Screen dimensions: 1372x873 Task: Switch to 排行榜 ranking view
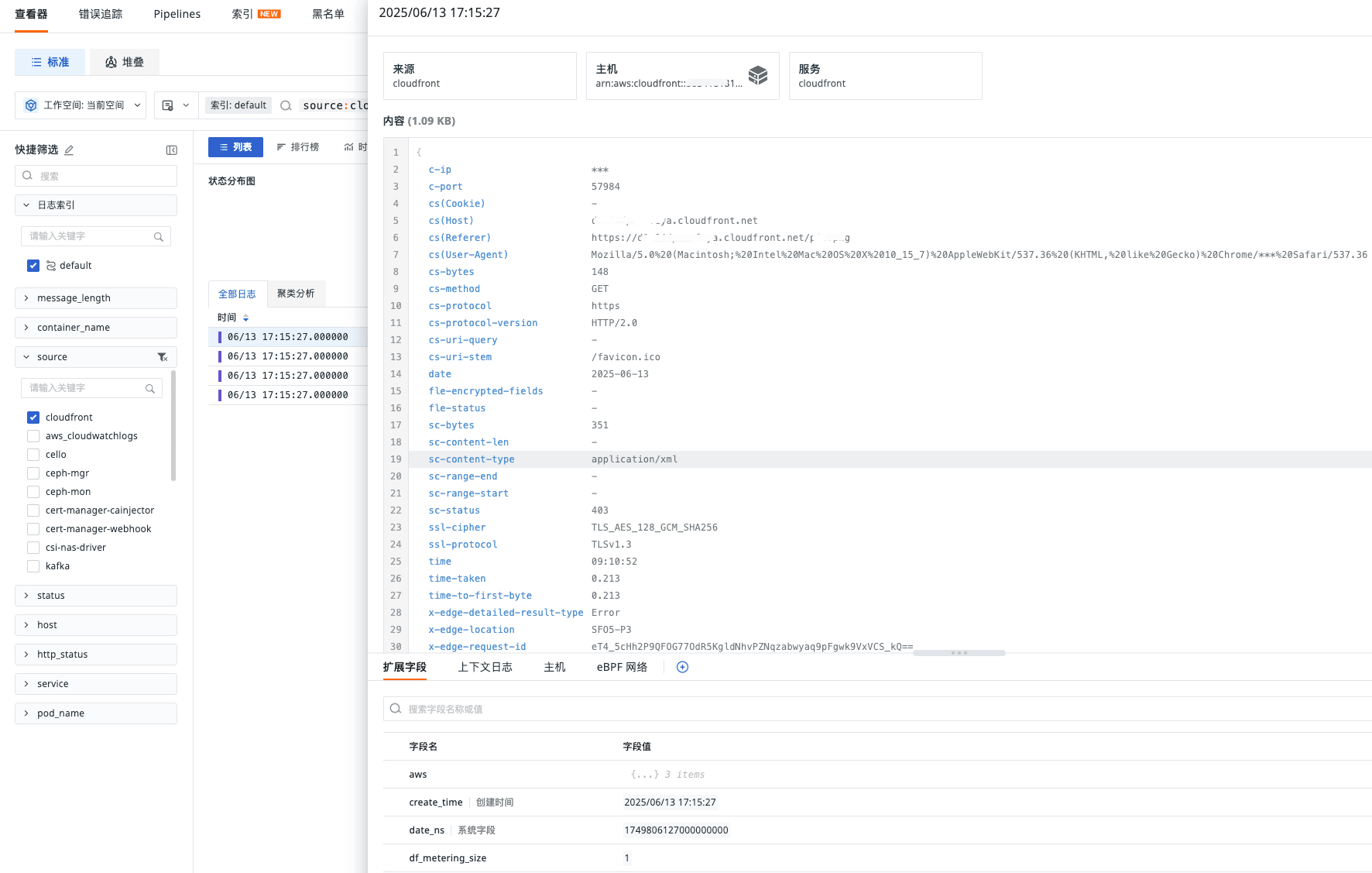(298, 146)
